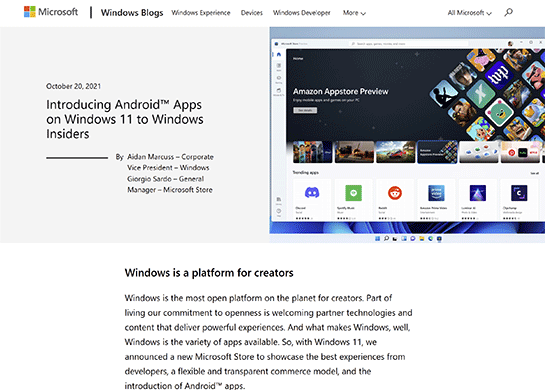Click the Store search box in hero image
The height and width of the screenshot is (390, 545).
pos(408,44)
